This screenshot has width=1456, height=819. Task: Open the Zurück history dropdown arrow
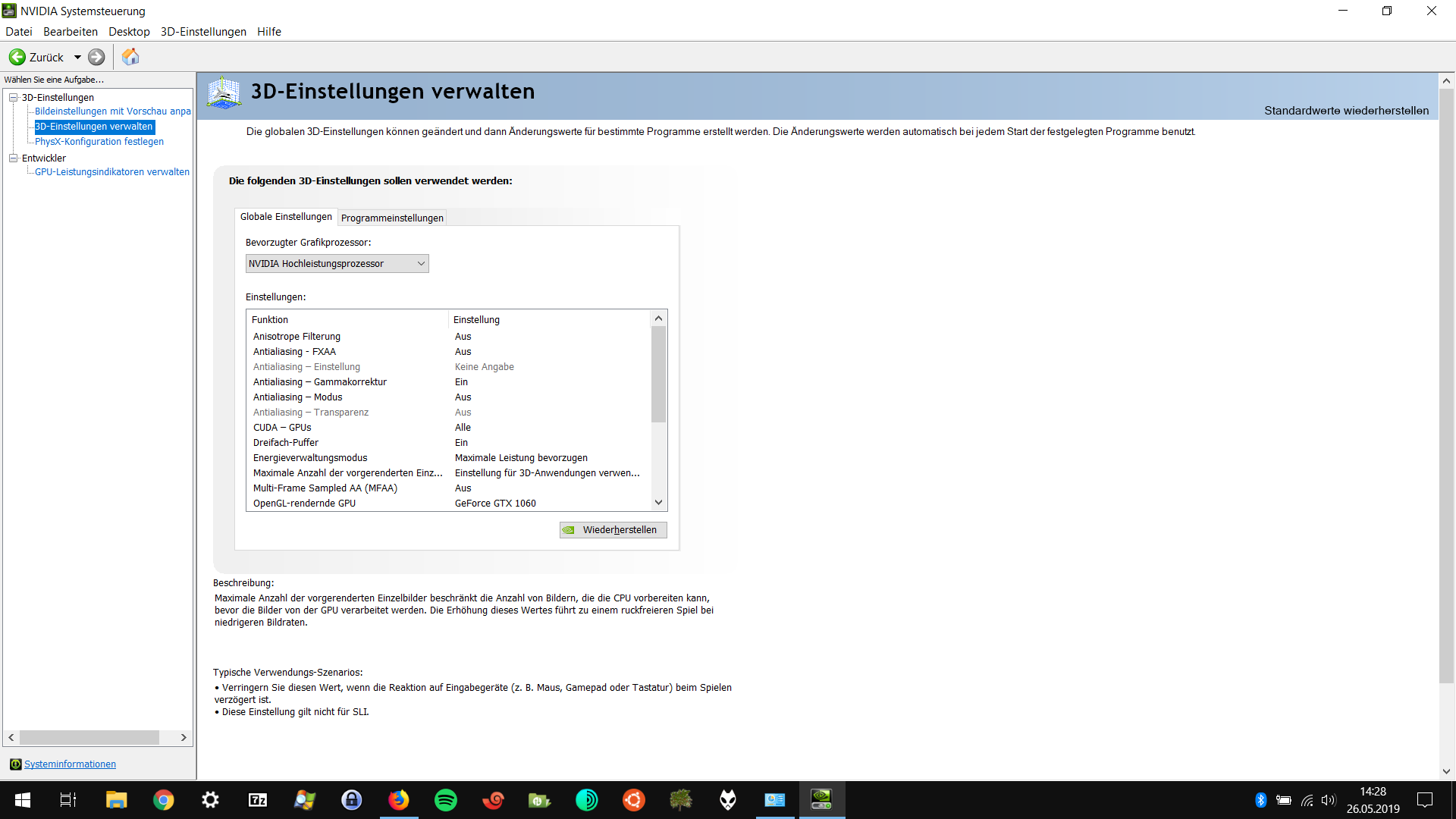(77, 58)
